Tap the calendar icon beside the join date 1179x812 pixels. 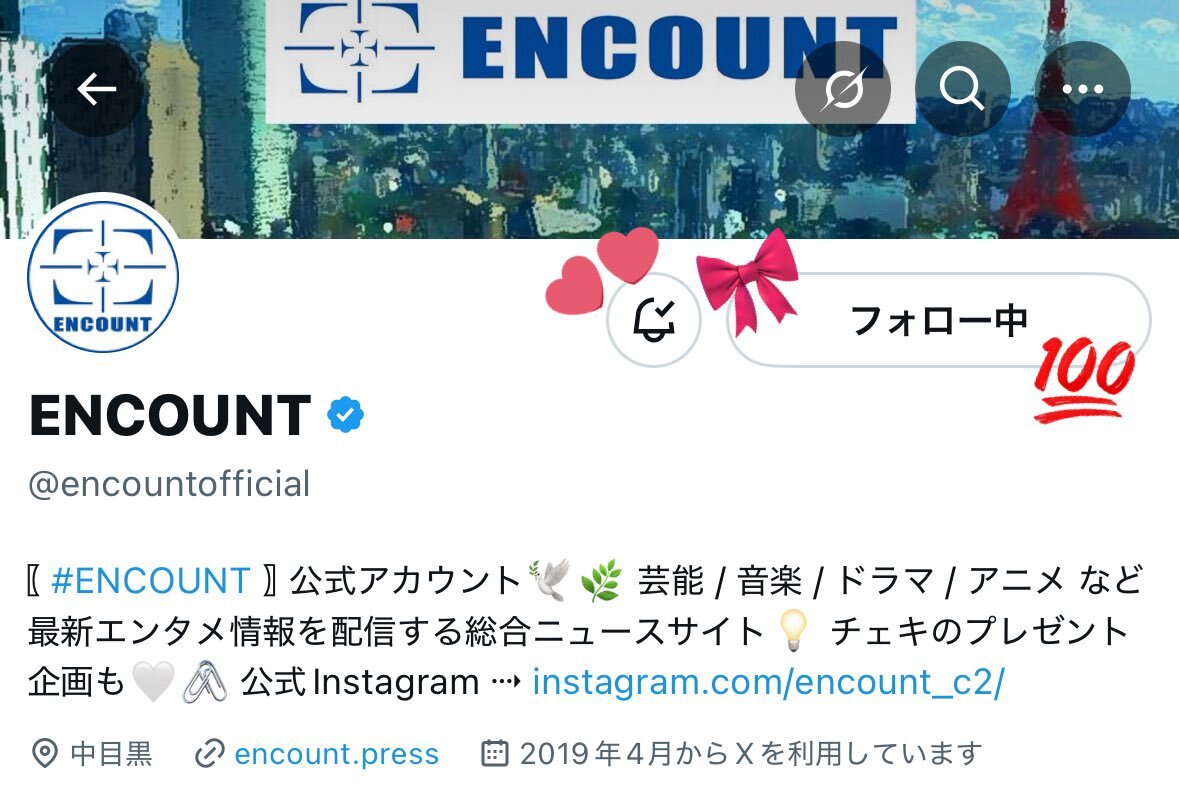(x=494, y=753)
